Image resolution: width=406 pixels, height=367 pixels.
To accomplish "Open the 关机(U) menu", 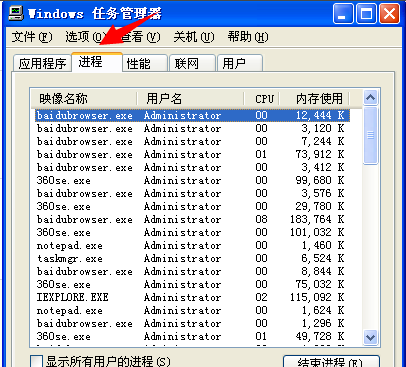I will point(194,37).
